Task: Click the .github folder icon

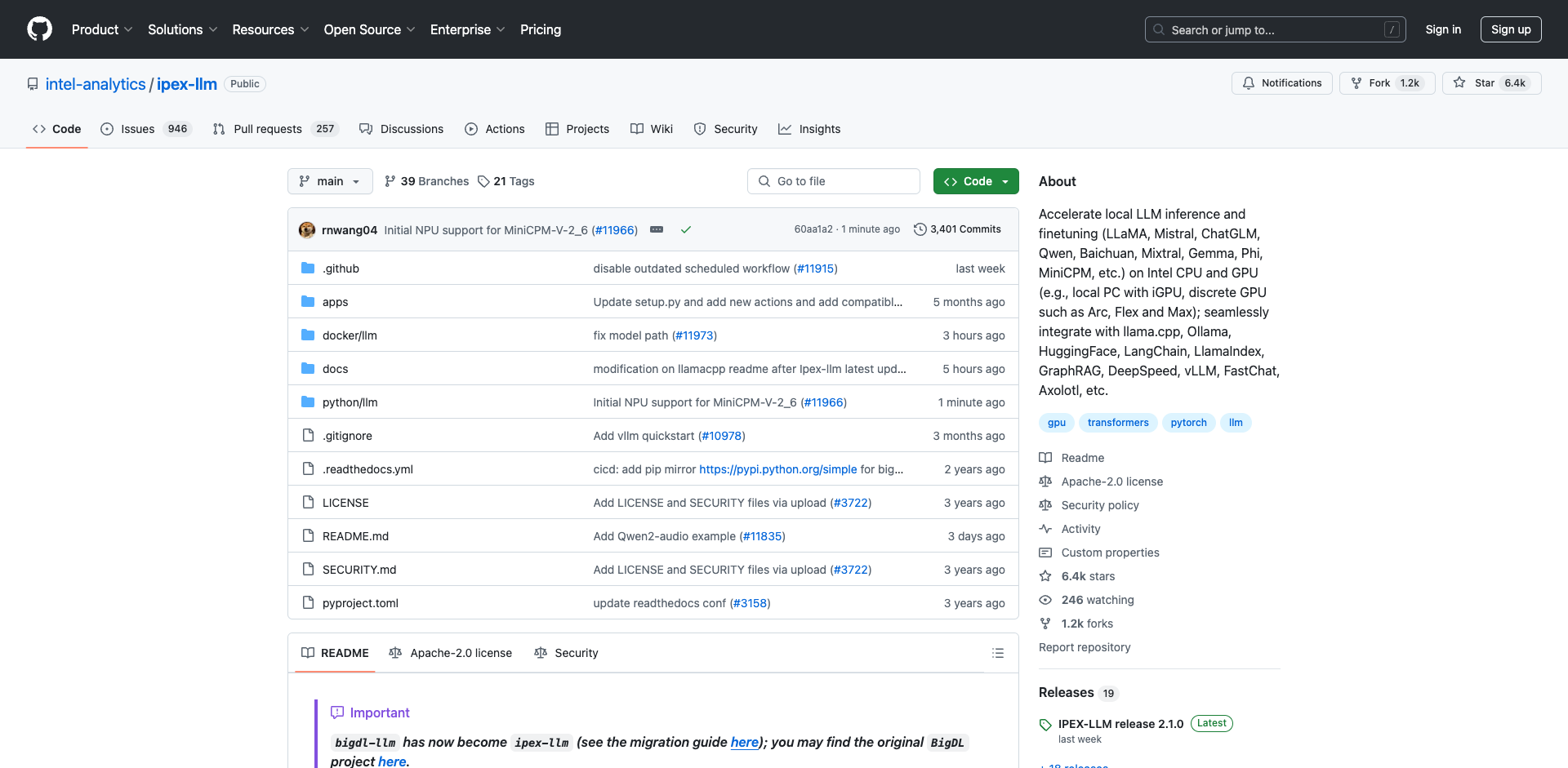Action: 308,269
